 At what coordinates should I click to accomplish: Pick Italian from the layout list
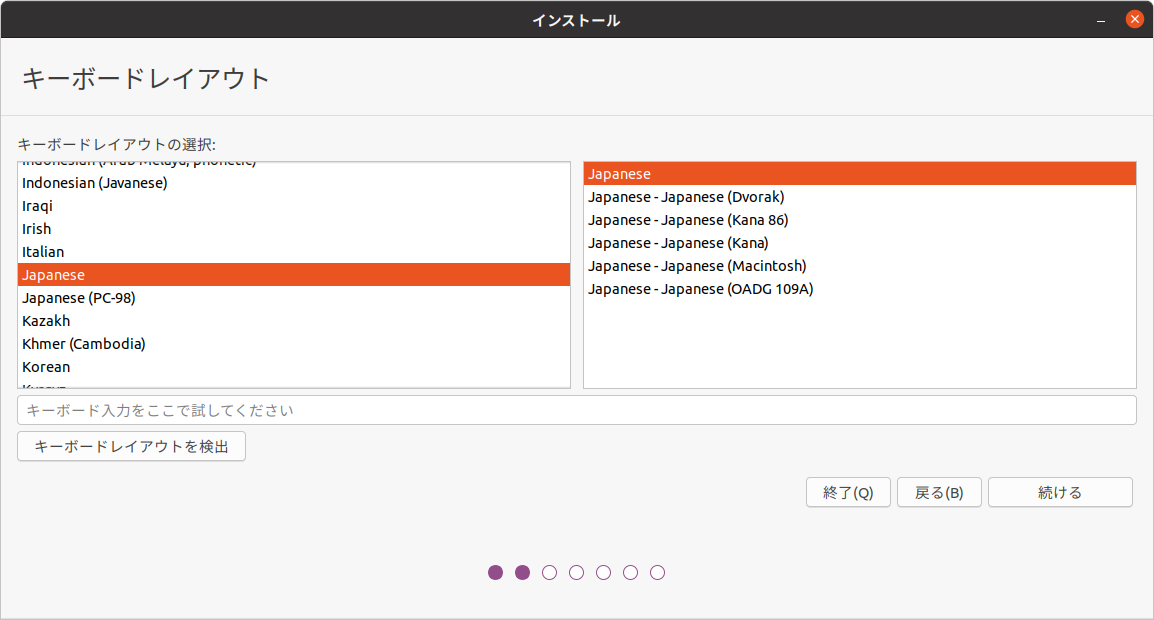[294, 252]
